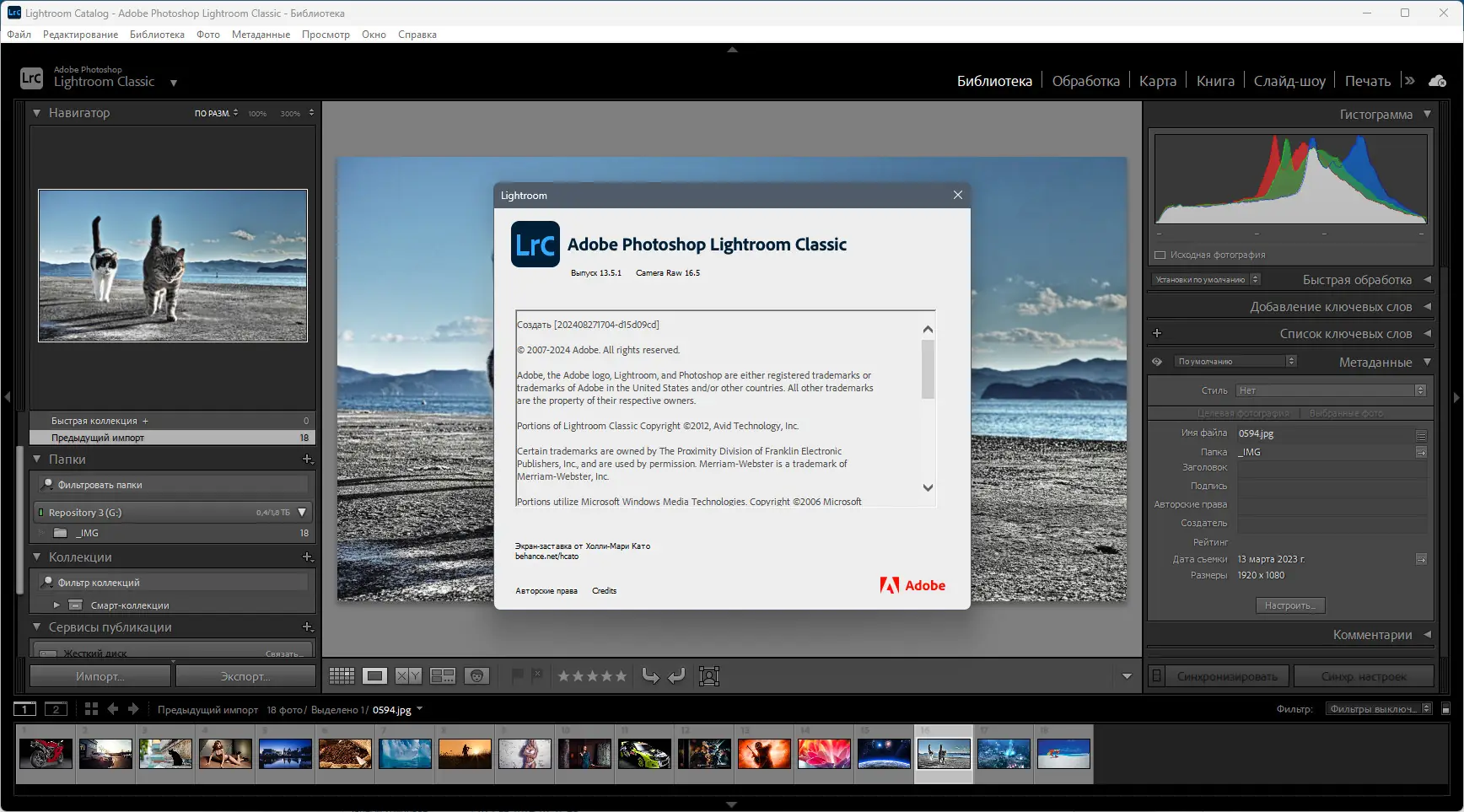Click the Credits link in dialog
Image resolution: width=1464 pixels, height=812 pixels.
point(604,591)
